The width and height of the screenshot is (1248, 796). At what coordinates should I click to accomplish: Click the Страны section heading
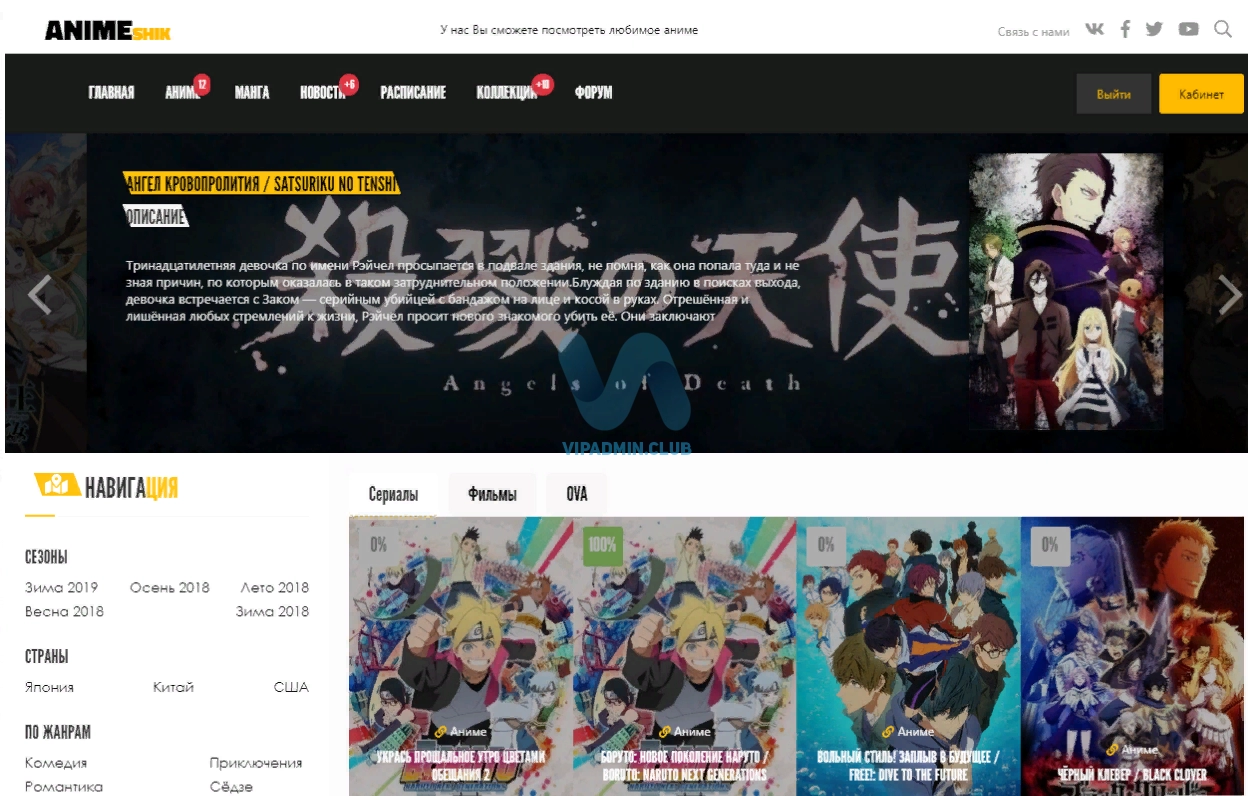point(46,657)
